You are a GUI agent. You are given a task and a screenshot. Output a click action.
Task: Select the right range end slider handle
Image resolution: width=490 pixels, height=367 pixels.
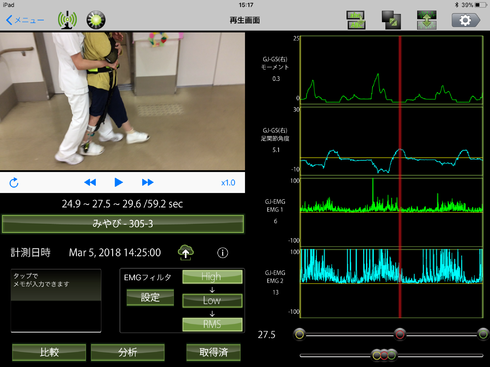(x=483, y=334)
